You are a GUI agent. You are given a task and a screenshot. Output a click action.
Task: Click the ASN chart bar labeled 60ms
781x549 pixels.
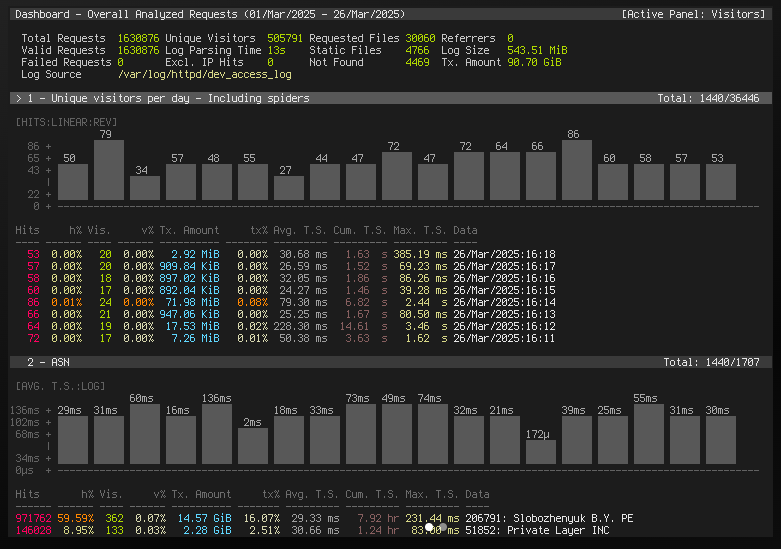coord(145,434)
